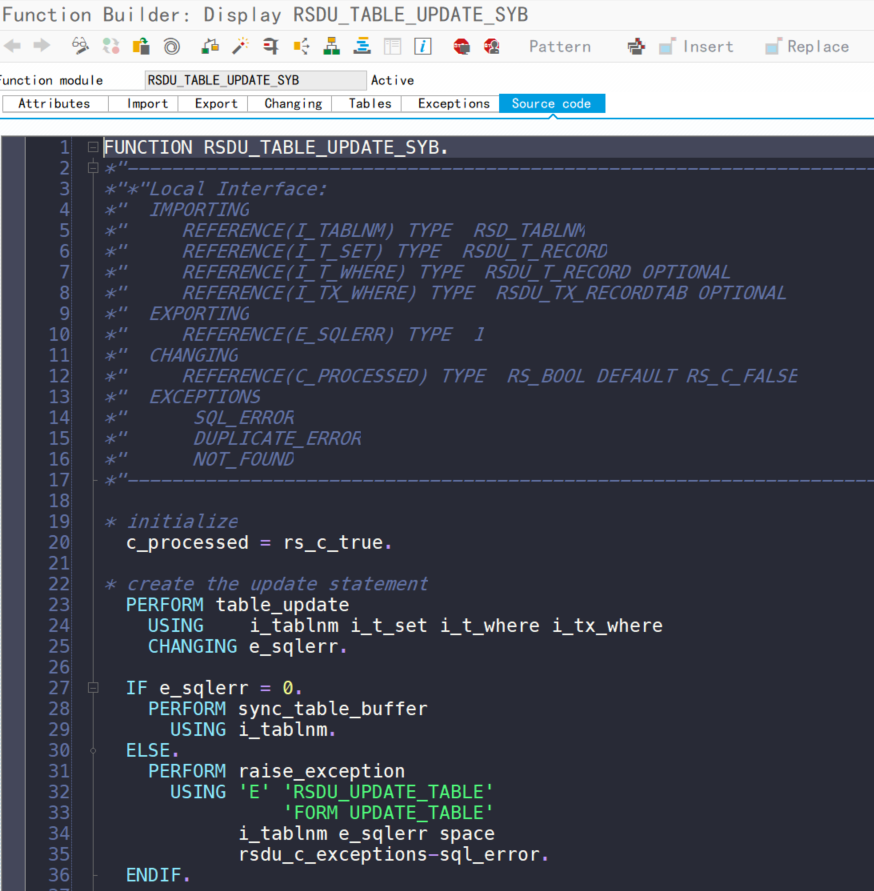The width and height of the screenshot is (874, 891).
Task: Click 'PERFORM sync_table_buffer' text
Action: 288,709
